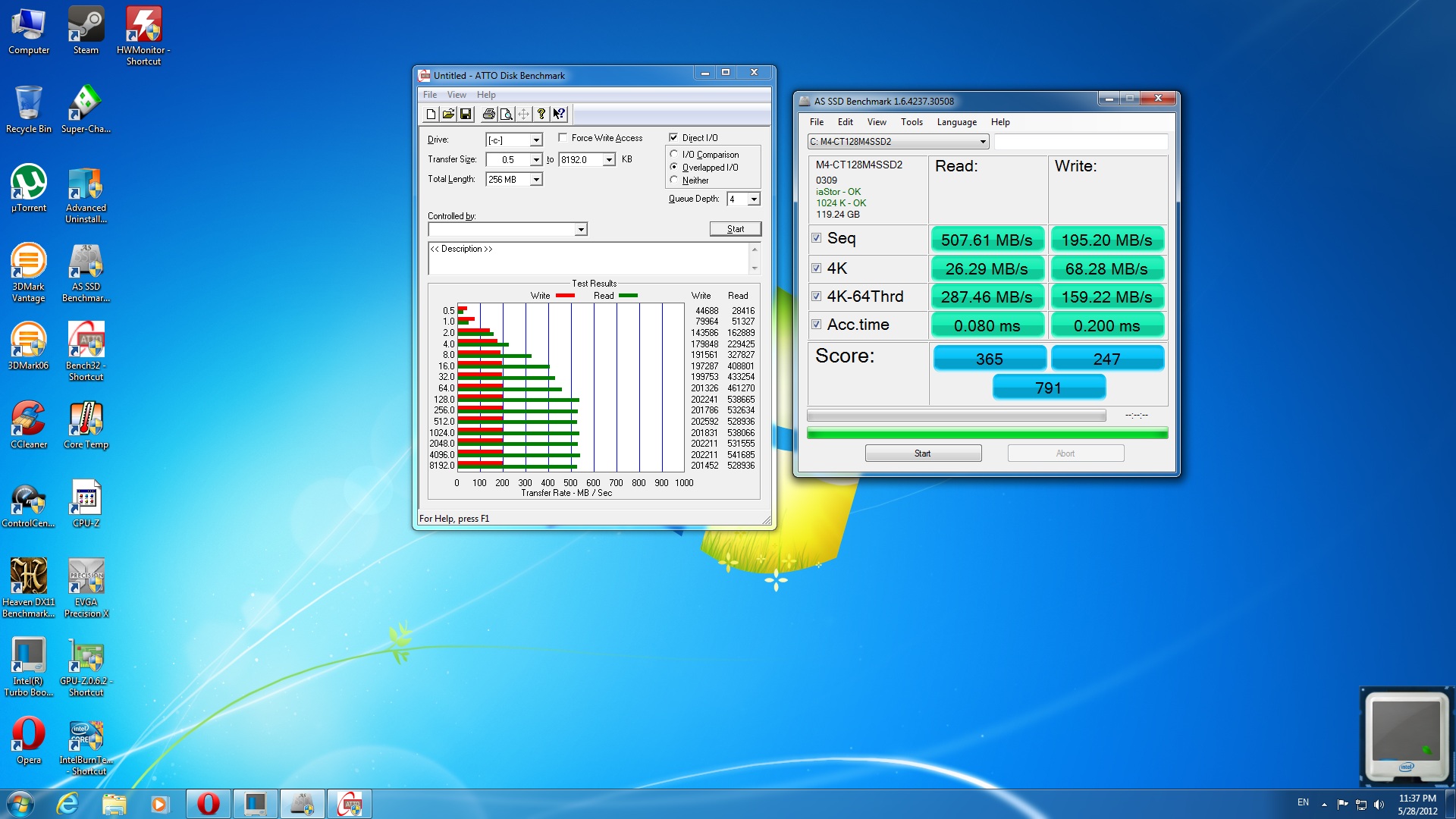Click Internet Explorer icon in taskbar
Image resolution: width=1456 pixels, height=819 pixels.
[67, 804]
